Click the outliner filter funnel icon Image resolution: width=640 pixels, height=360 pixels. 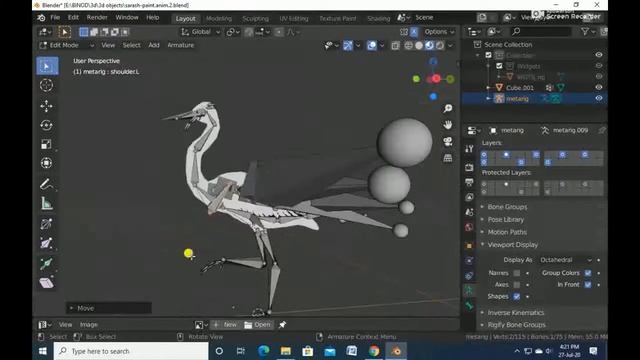click(x=585, y=31)
